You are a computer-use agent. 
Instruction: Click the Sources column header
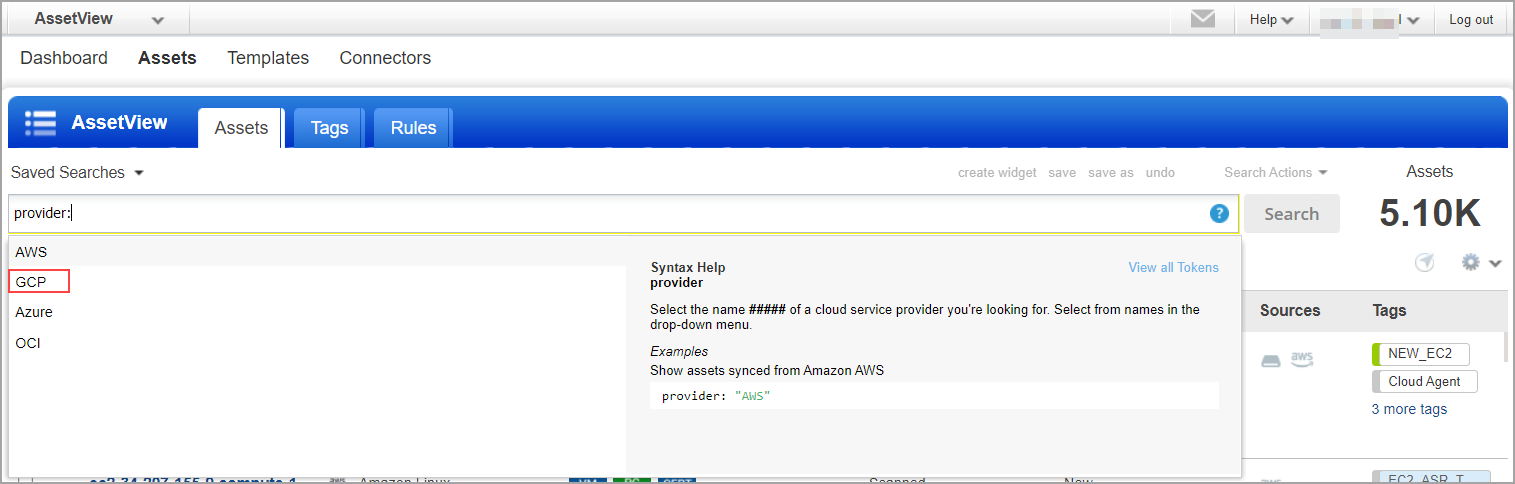tap(1290, 311)
